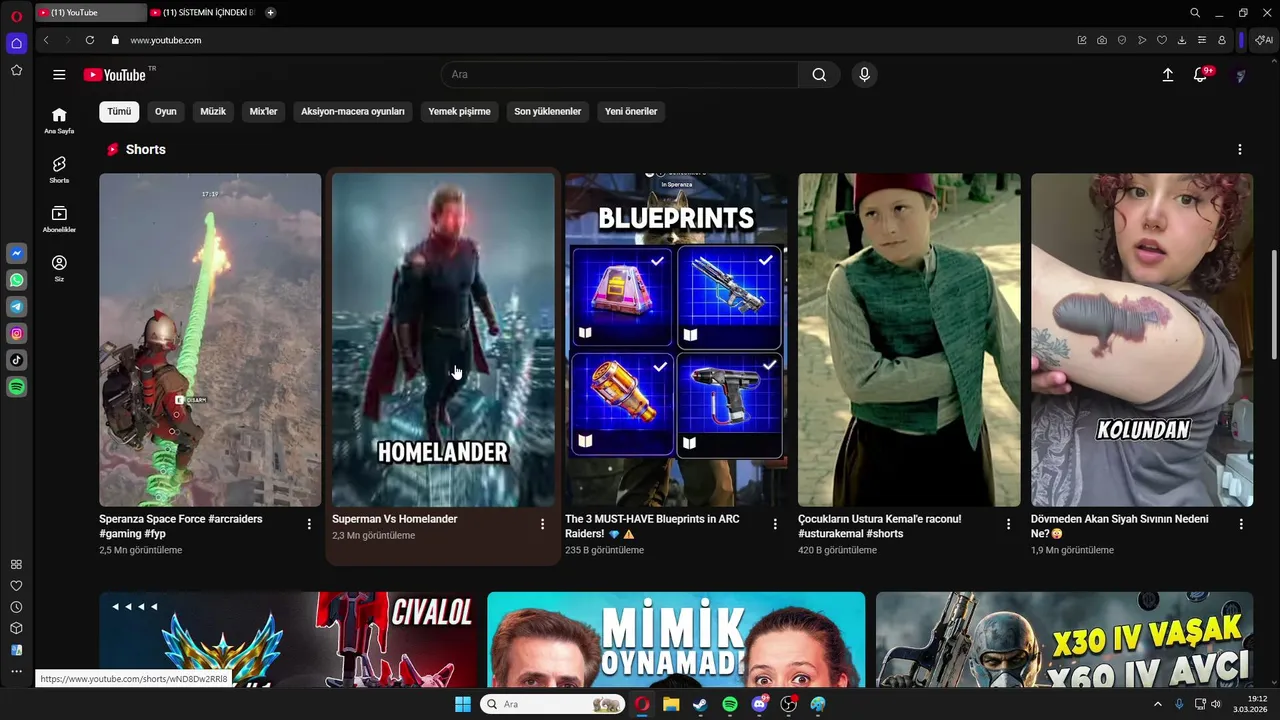Open the translate icon in Opera sidebar
This screenshot has height=720, width=1280.
[x=16, y=650]
